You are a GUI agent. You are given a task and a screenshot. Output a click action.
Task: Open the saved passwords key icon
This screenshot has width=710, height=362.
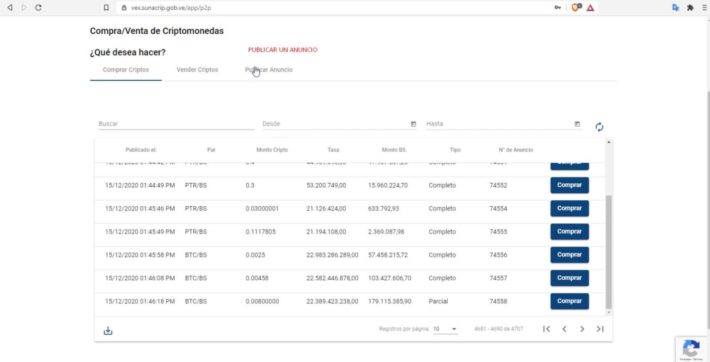point(557,8)
